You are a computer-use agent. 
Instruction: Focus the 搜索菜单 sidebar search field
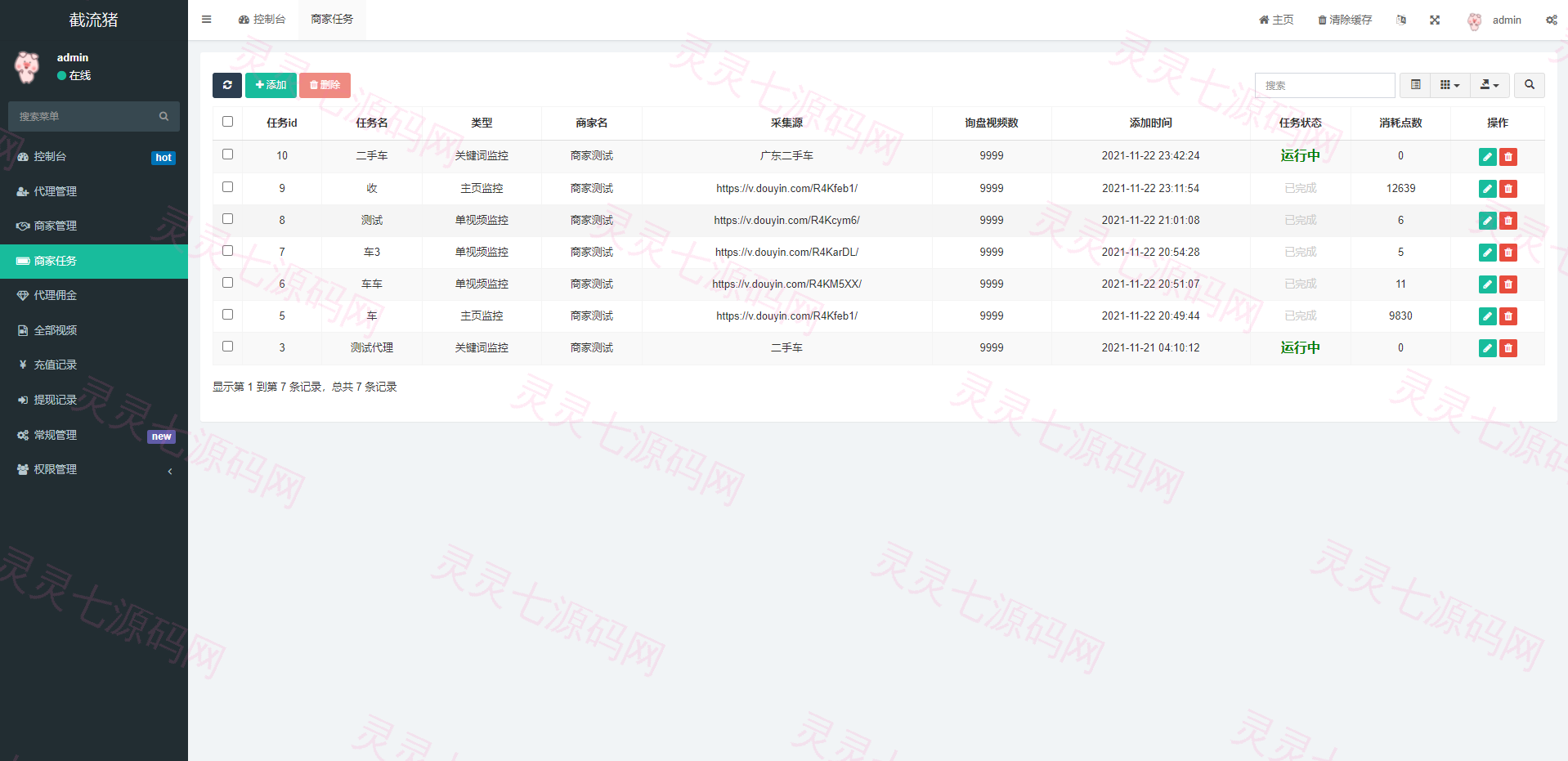(86, 116)
